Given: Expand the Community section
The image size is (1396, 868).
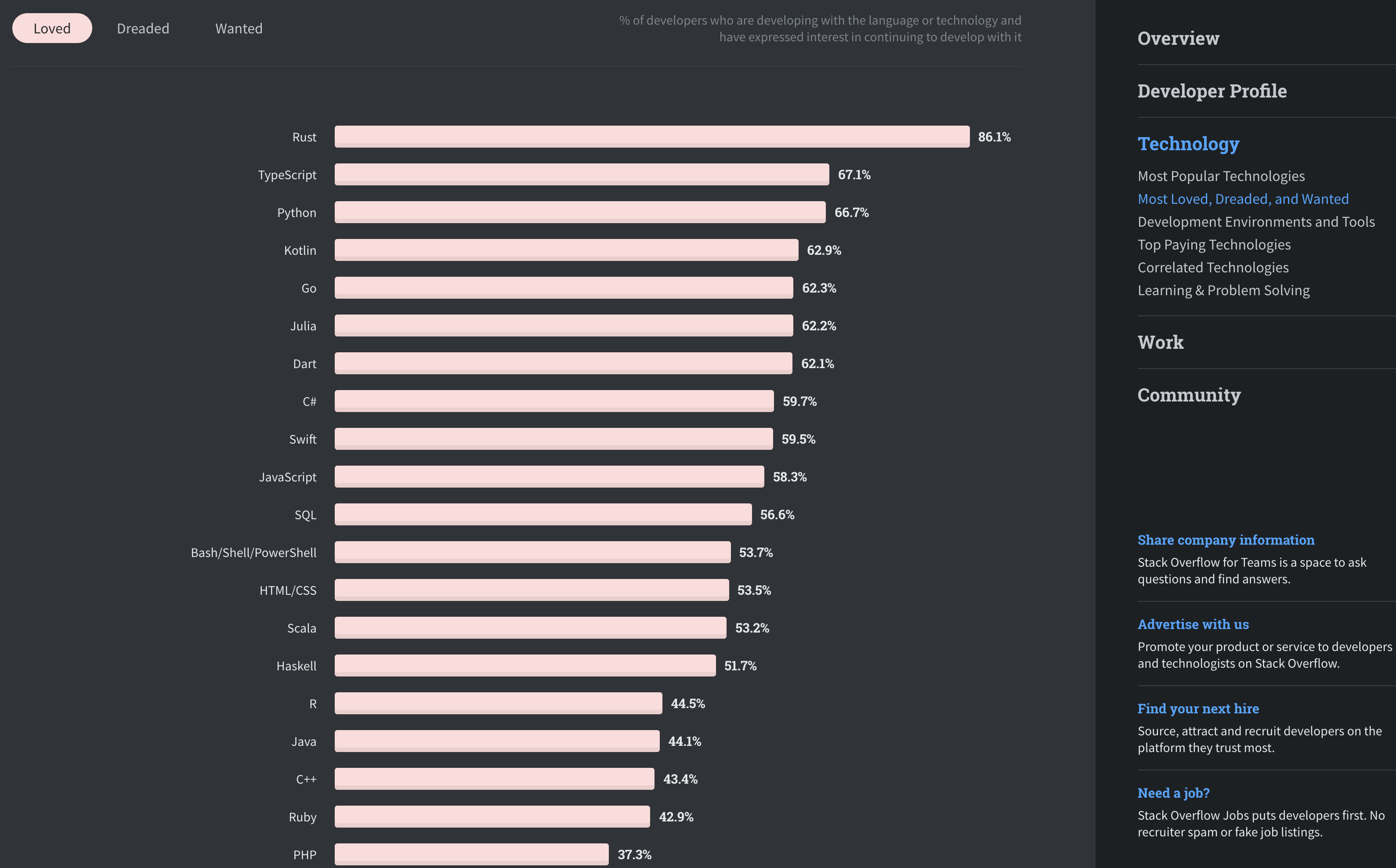Looking at the screenshot, I should coord(1189,395).
